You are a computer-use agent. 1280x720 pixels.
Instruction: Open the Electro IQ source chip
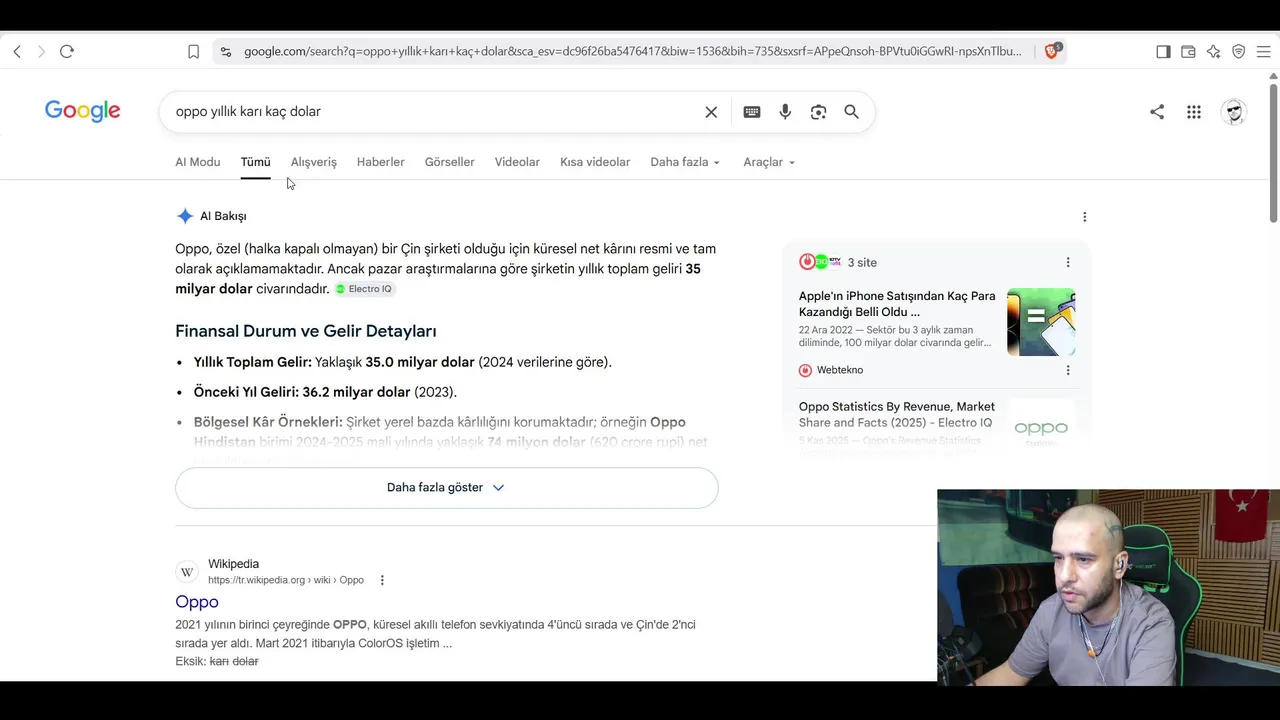(x=364, y=289)
